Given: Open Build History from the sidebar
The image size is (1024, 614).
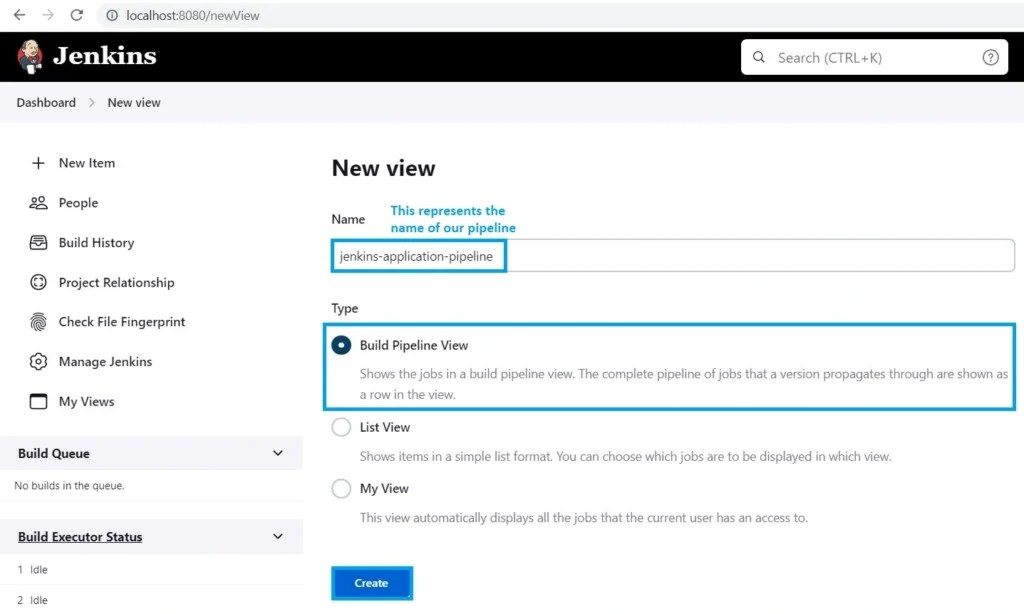Looking at the screenshot, I should coord(97,242).
